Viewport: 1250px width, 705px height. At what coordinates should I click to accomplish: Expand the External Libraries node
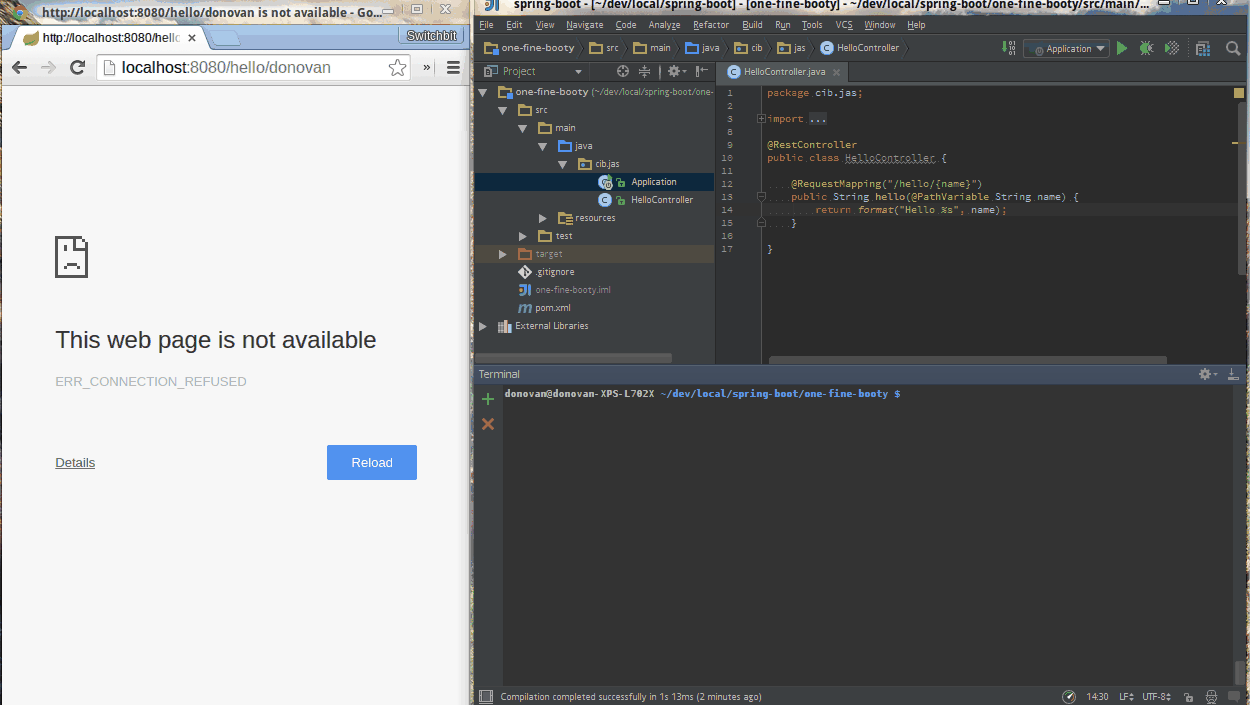point(482,325)
